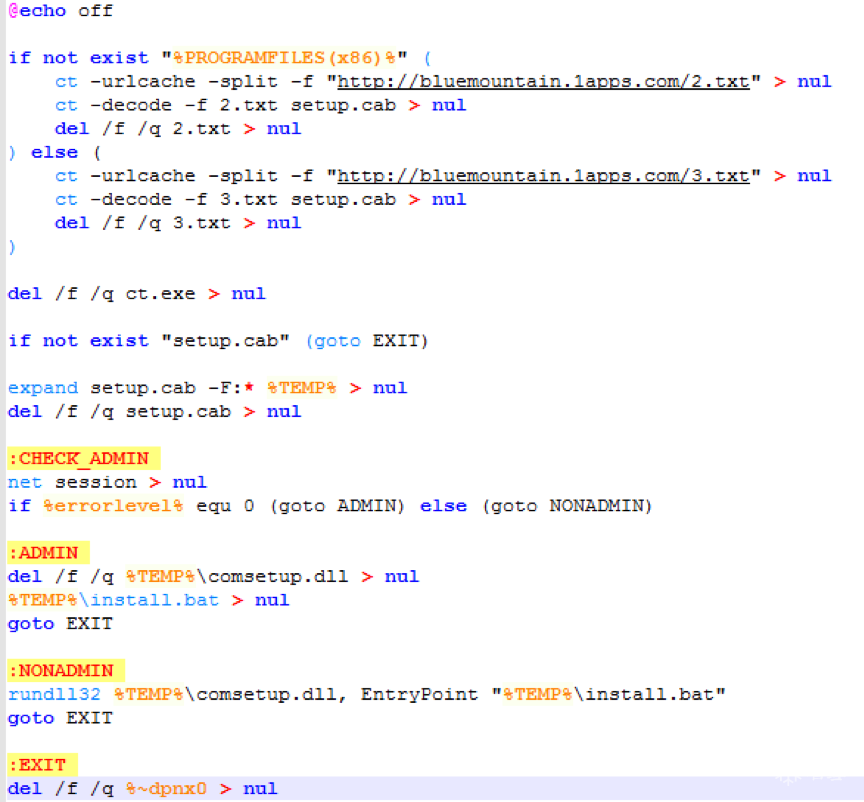
Task: Click 'ct -decode -f 2.txt setup.cab' line
Action: 260,105
